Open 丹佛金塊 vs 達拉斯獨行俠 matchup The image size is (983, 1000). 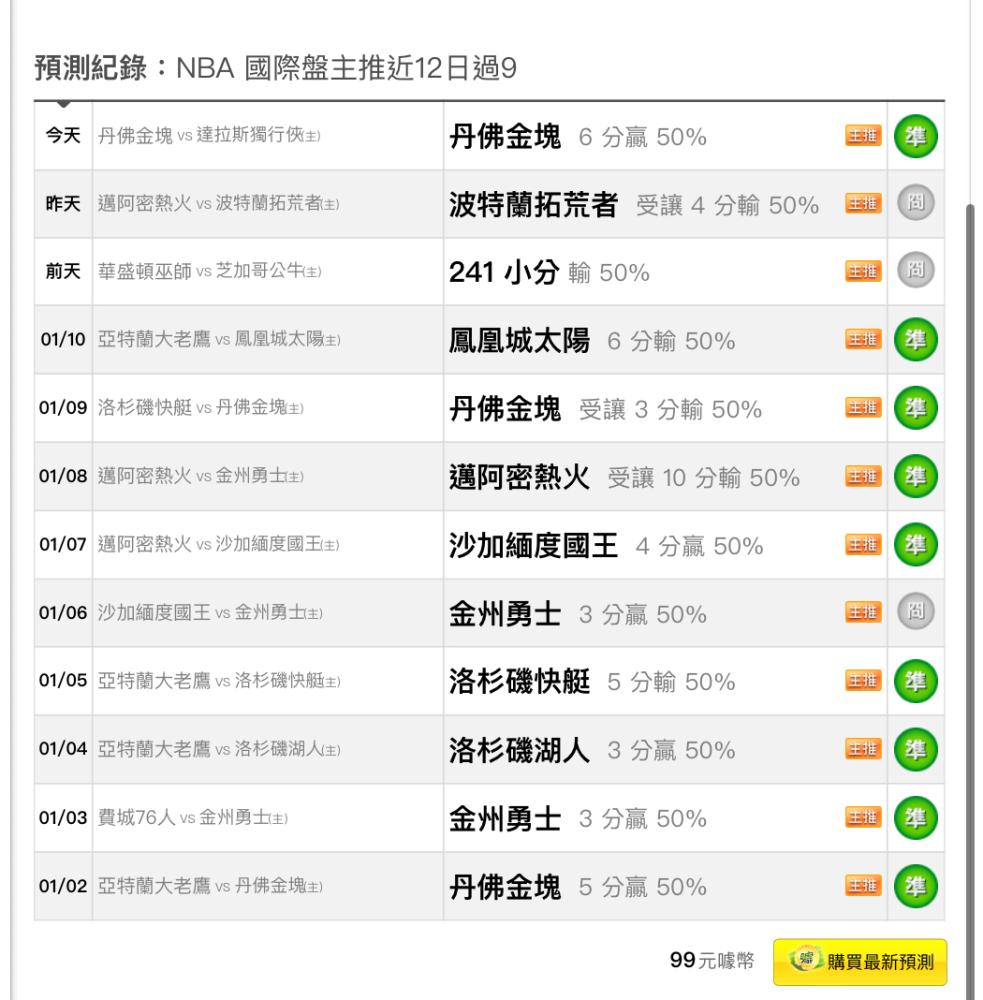pyautogui.click(x=208, y=136)
